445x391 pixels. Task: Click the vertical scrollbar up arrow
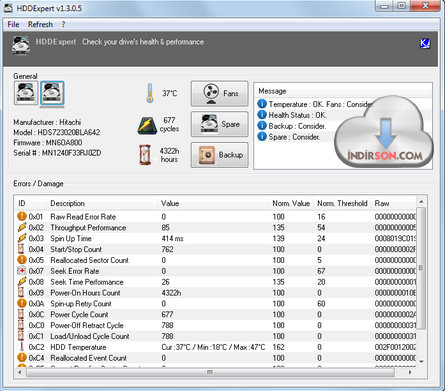[x=421, y=202]
